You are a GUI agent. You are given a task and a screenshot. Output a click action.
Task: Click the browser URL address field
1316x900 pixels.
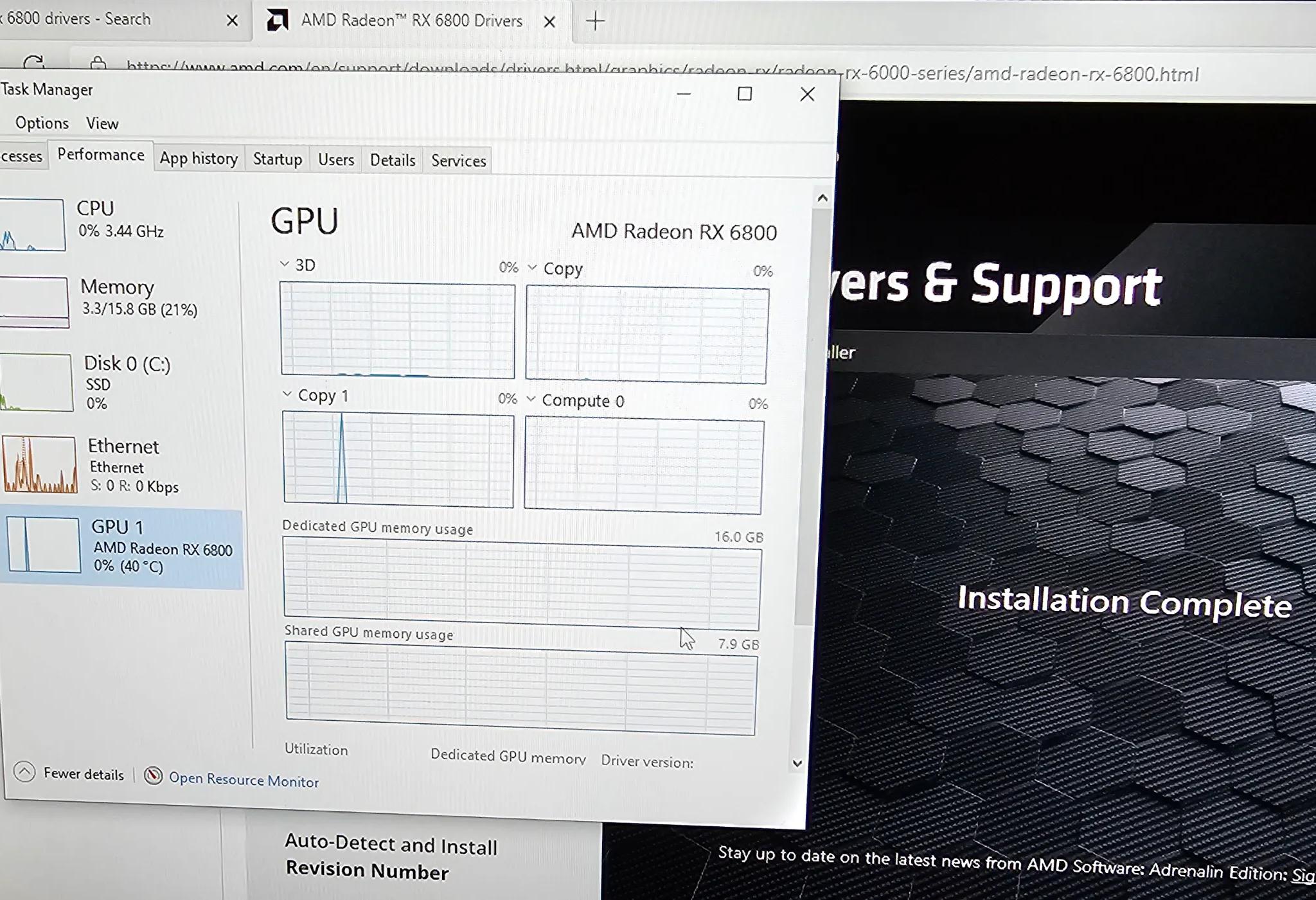(x=662, y=71)
